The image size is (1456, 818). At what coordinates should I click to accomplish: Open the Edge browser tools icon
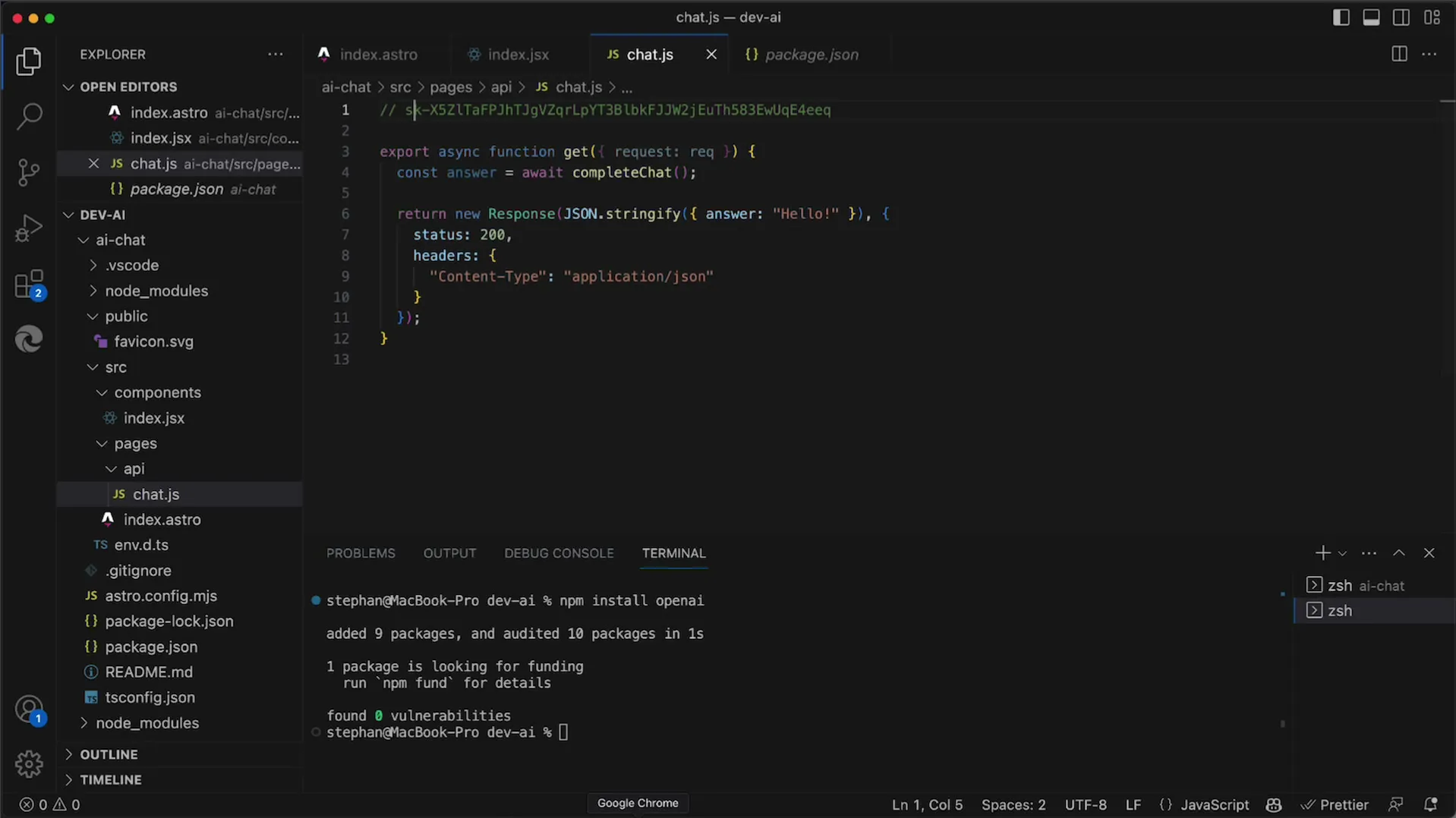(29, 338)
